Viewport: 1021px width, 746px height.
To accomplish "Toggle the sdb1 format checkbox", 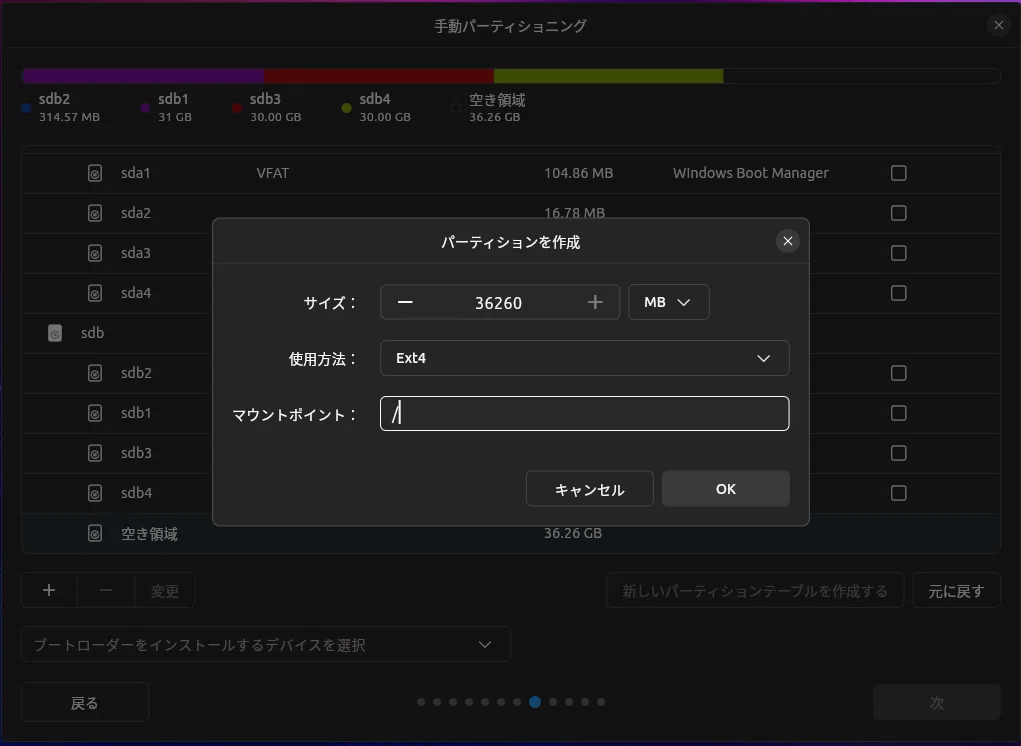I will (x=899, y=413).
